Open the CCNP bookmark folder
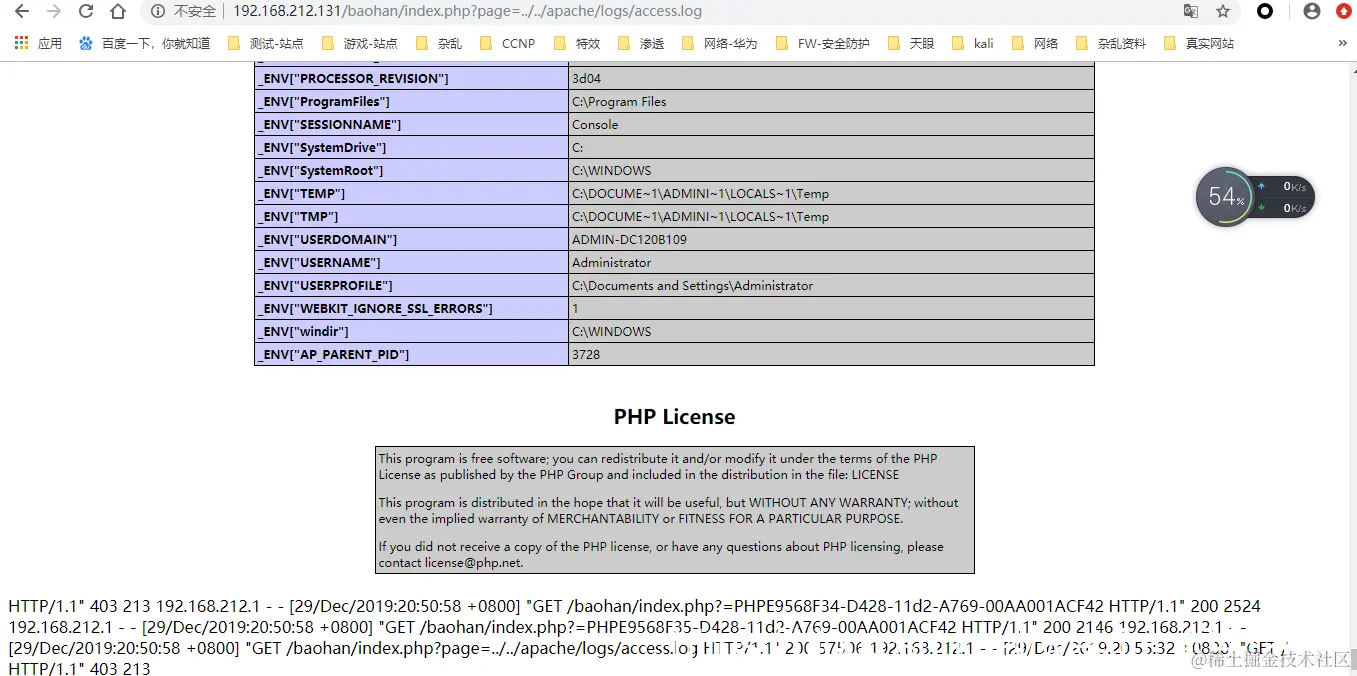Screen dimensions: 1357x676 click(507, 43)
